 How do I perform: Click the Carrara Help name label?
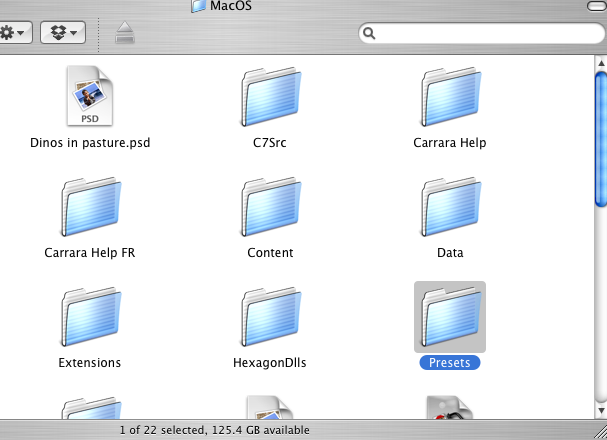coord(450,143)
